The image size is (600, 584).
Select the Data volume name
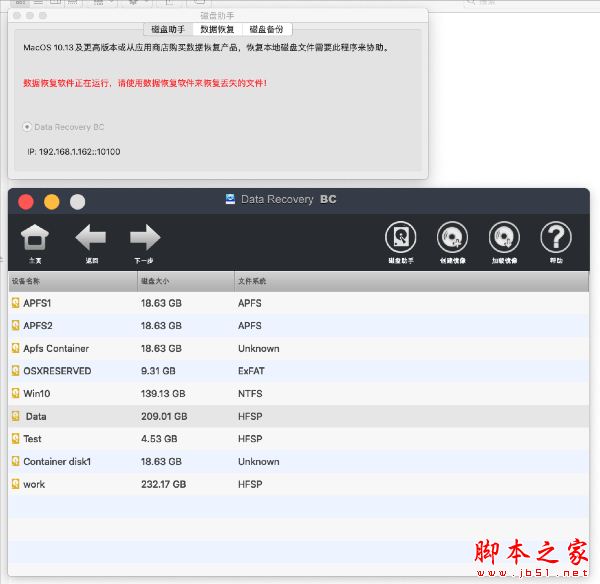pos(36,416)
